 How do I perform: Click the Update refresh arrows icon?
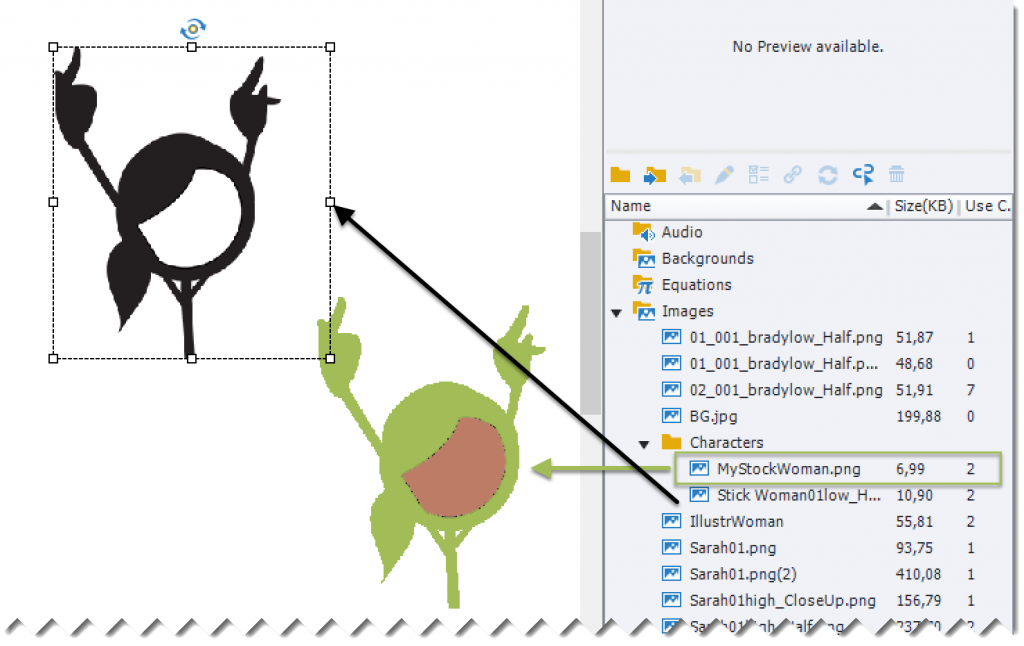828,175
